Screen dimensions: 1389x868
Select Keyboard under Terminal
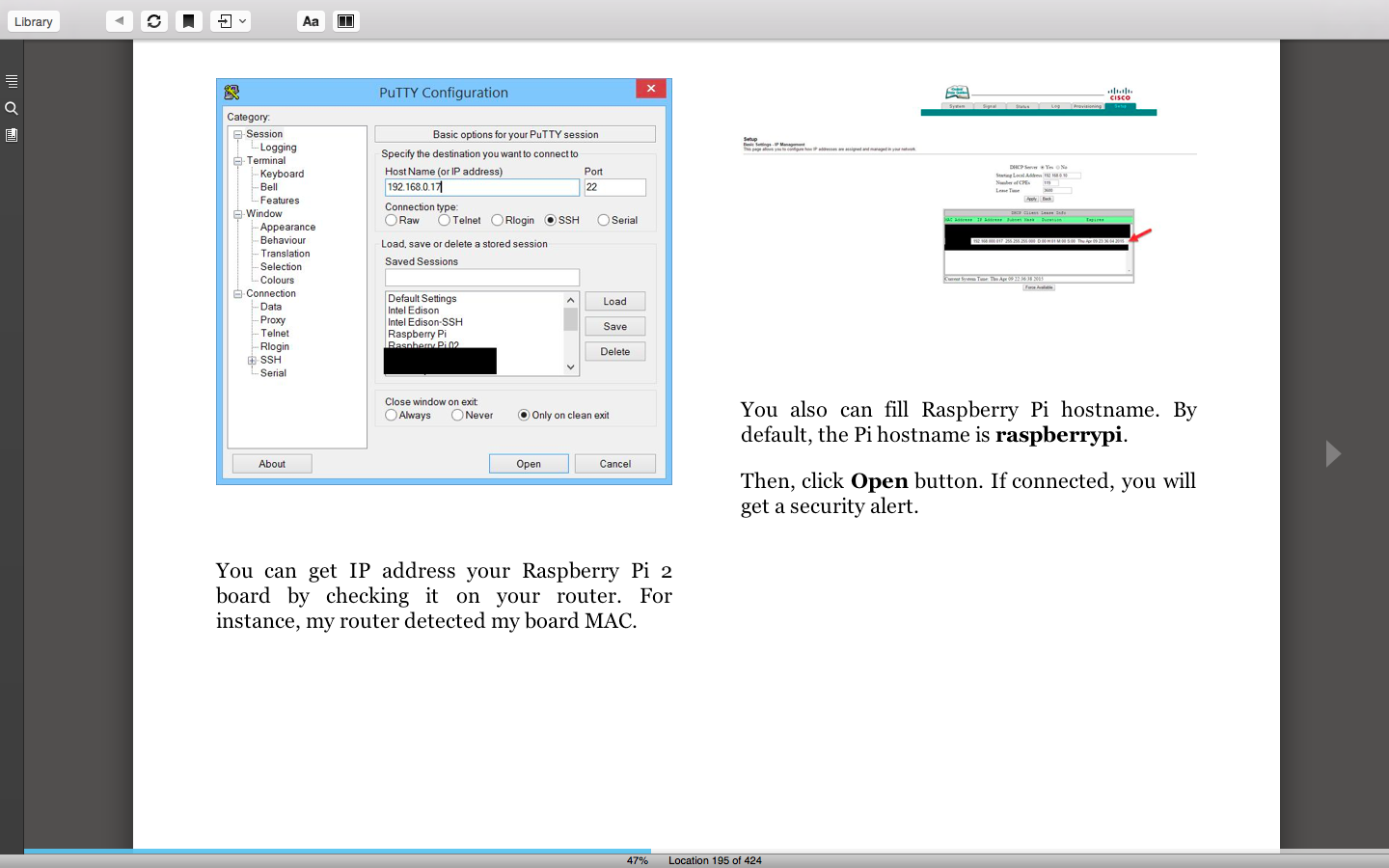pyautogui.click(x=282, y=174)
